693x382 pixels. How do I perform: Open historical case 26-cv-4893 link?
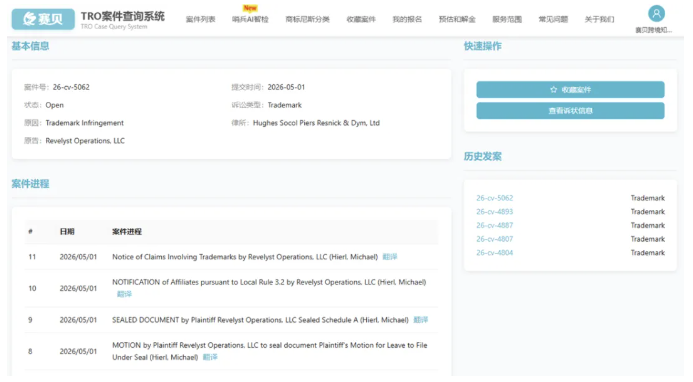(495, 212)
